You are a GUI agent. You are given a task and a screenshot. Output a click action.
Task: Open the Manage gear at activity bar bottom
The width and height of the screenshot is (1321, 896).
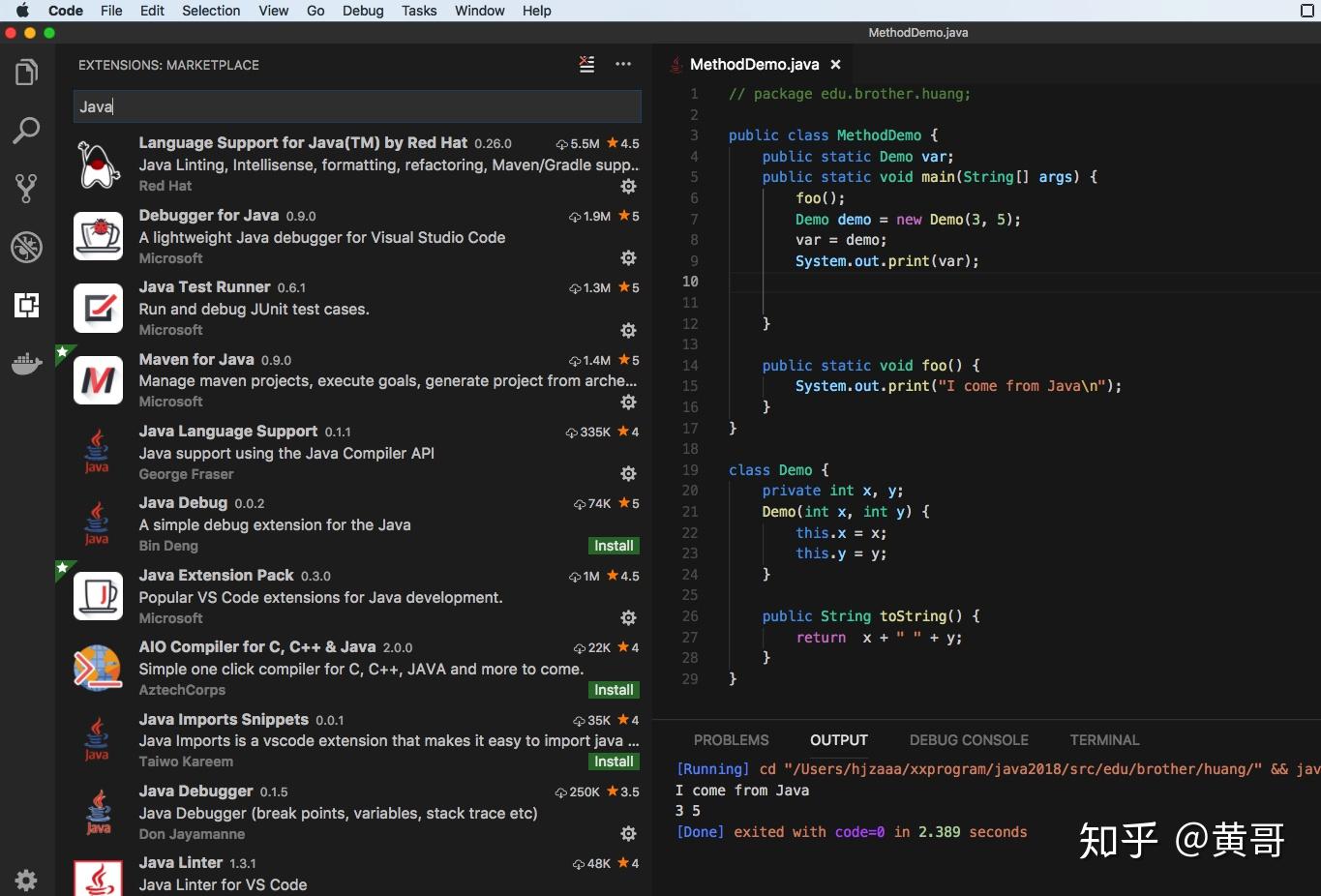coord(27,881)
